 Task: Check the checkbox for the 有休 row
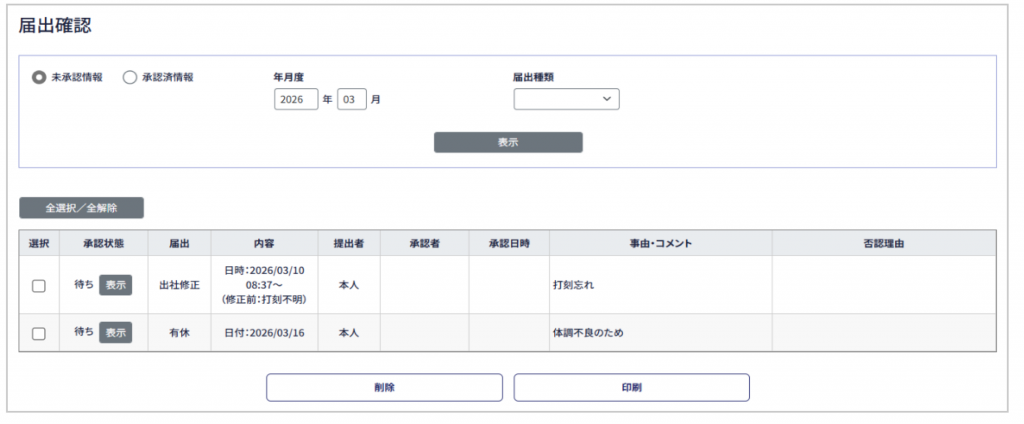pyautogui.click(x=39, y=334)
